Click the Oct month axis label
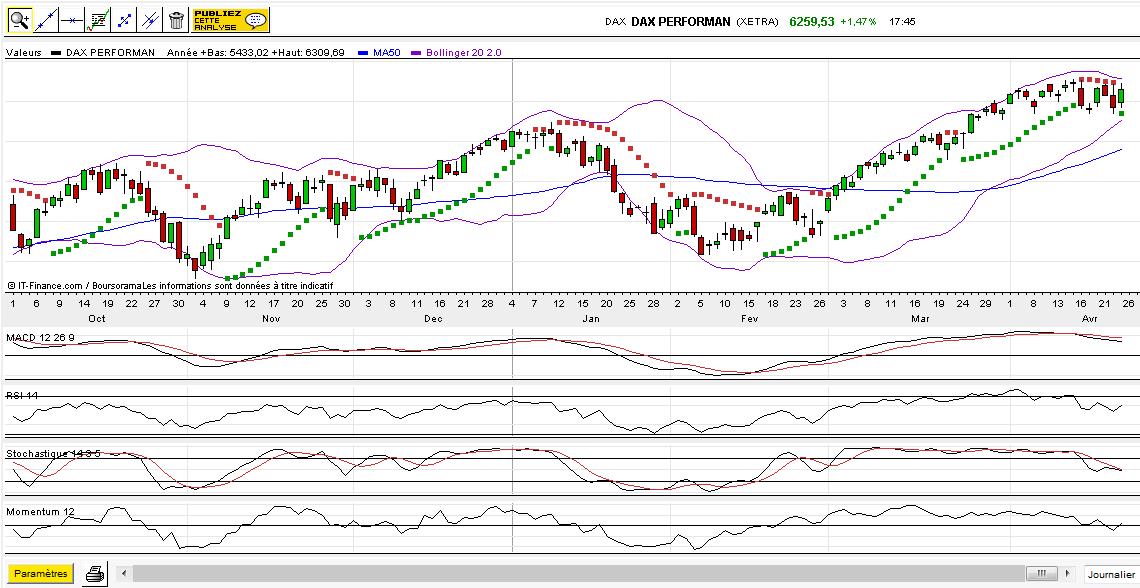 tap(97, 318)
